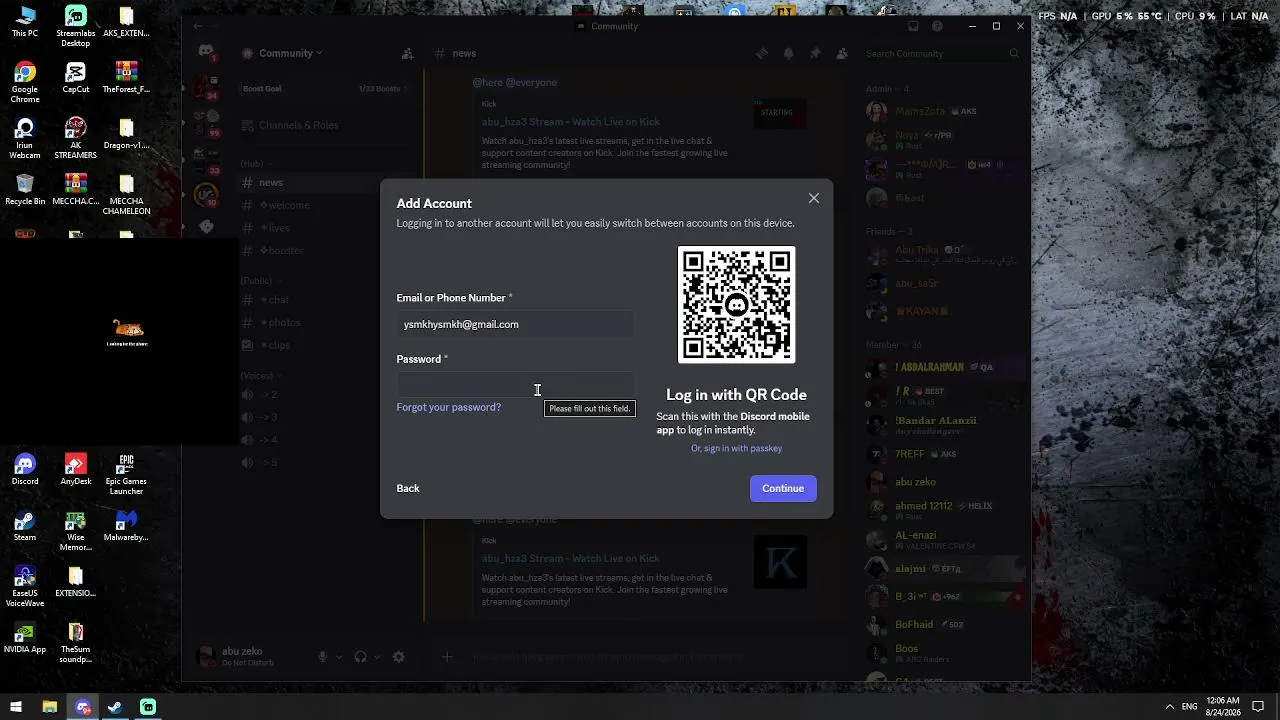Select TheForest_F... archive on desktop

click(126, 78)
